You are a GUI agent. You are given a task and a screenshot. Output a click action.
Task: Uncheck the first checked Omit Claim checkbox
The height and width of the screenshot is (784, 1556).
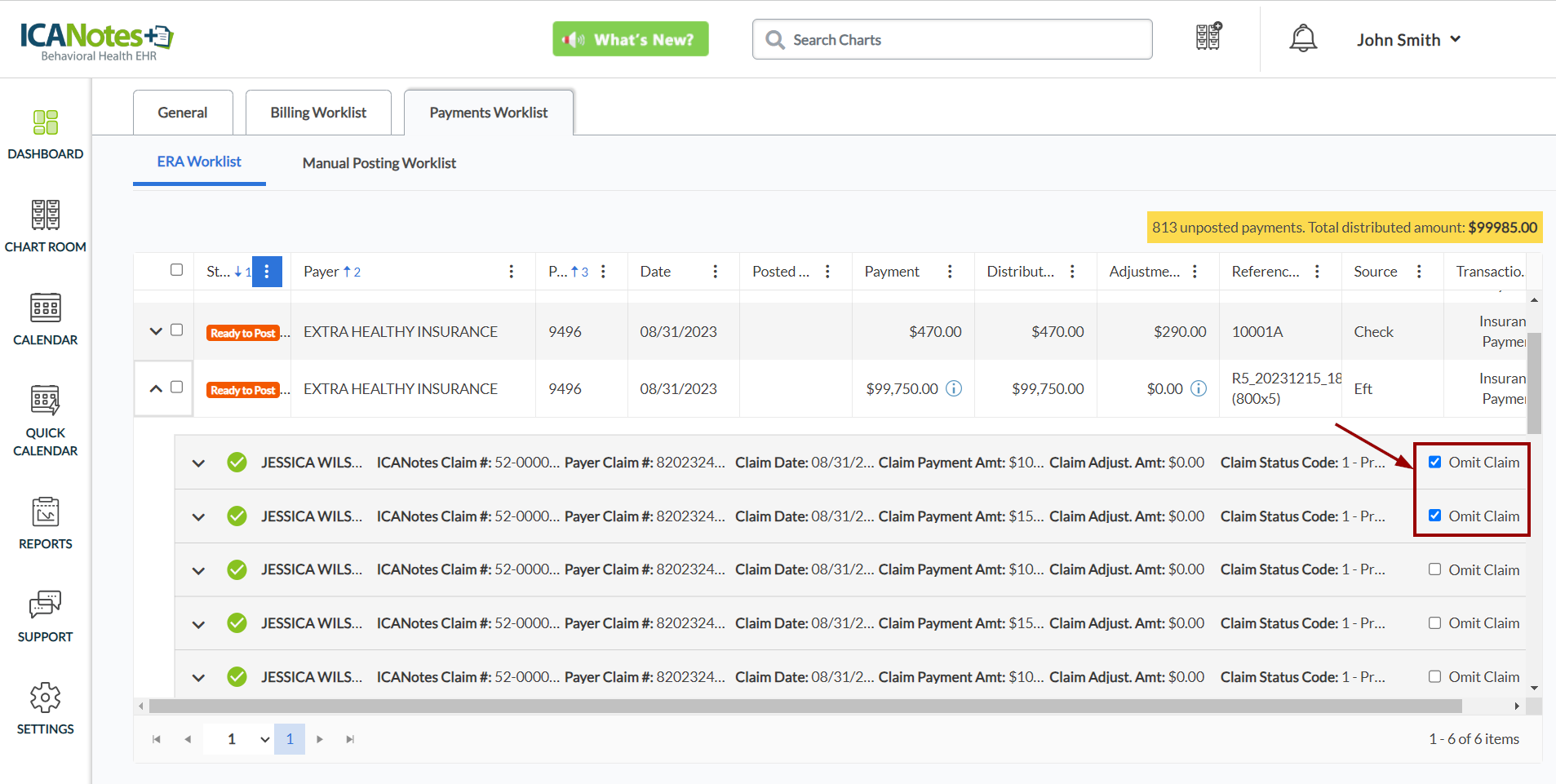(x=1434, y=463)
